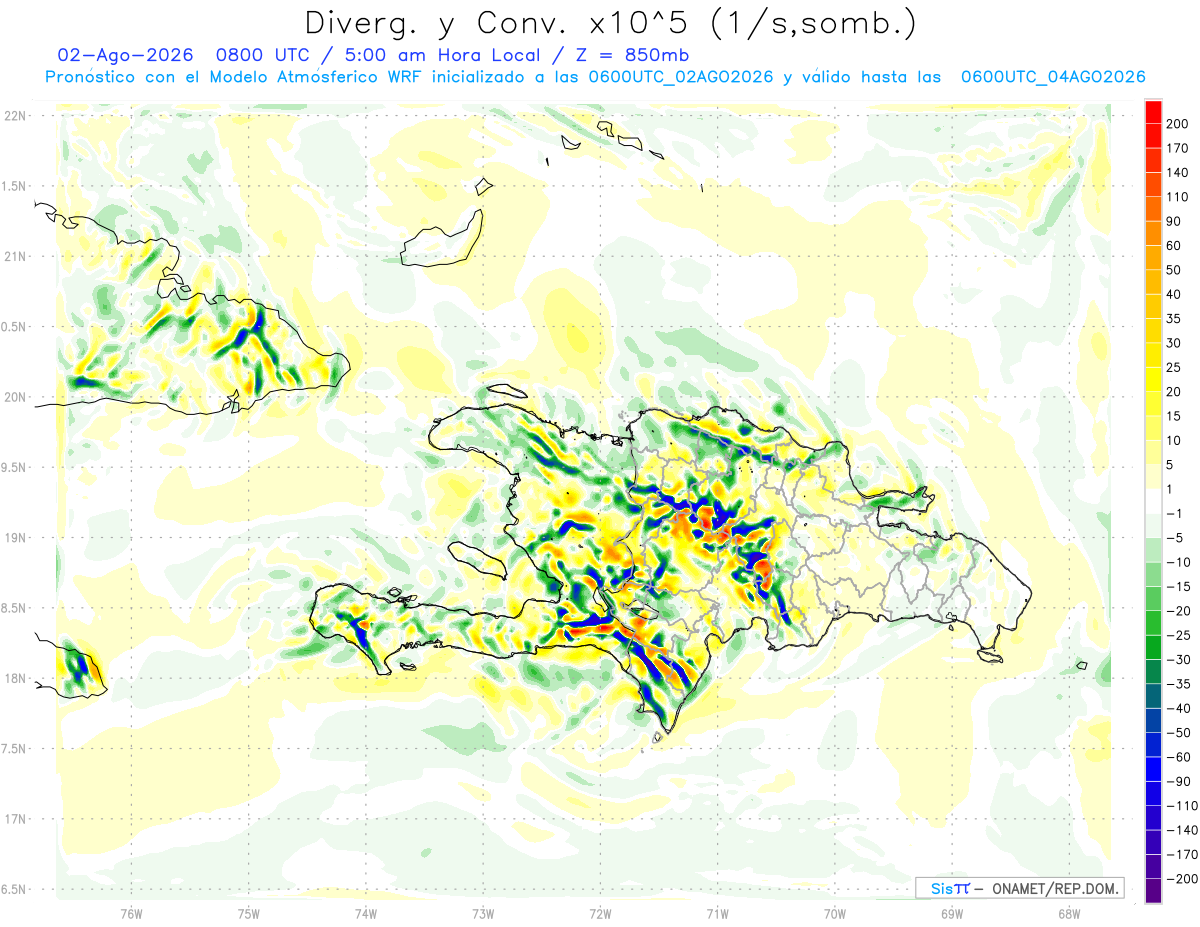Click the '25' color scale value
Screen dimensions: 1200x927
pyautogui.click(x=1174, y=367)
